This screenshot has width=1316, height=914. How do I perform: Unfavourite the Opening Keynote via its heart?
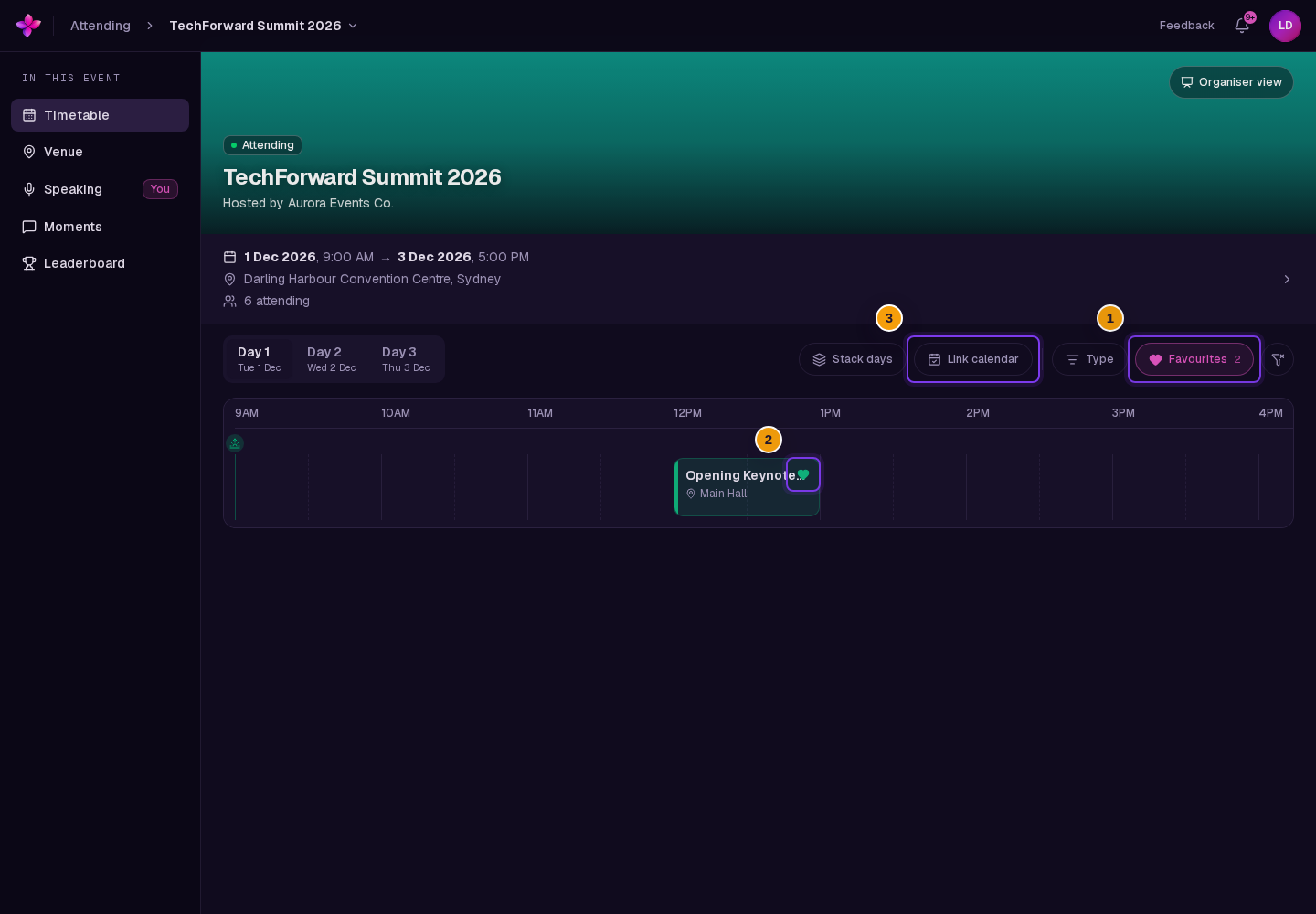coord(803,474)
